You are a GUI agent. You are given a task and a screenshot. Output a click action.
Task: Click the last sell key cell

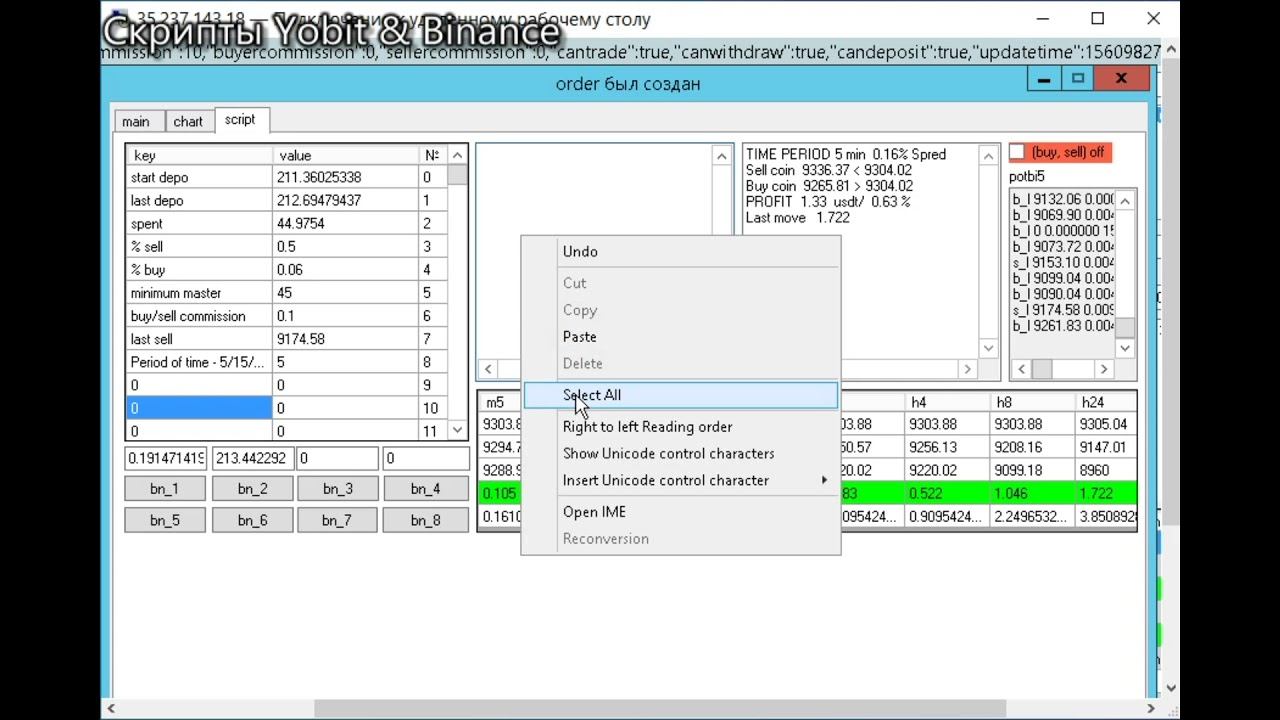point(199,339)
